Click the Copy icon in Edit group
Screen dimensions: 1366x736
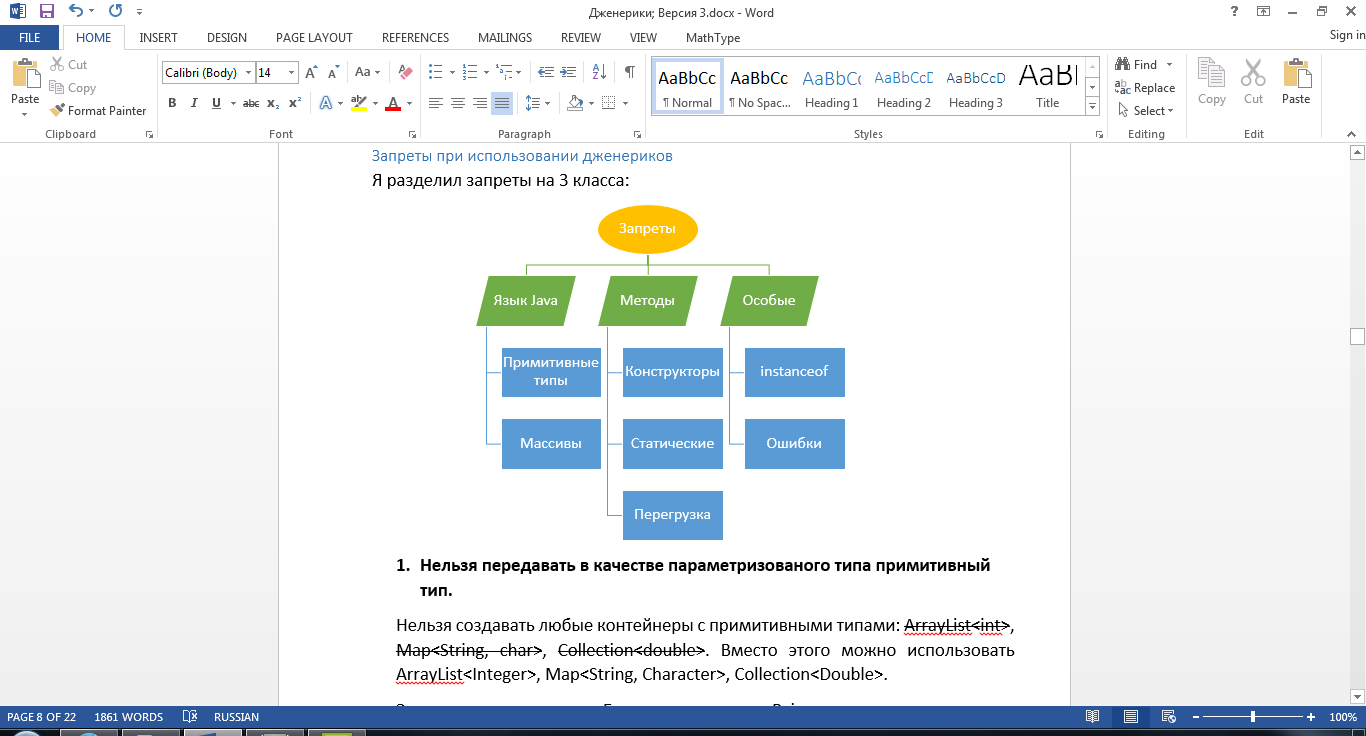(1211, 82)
